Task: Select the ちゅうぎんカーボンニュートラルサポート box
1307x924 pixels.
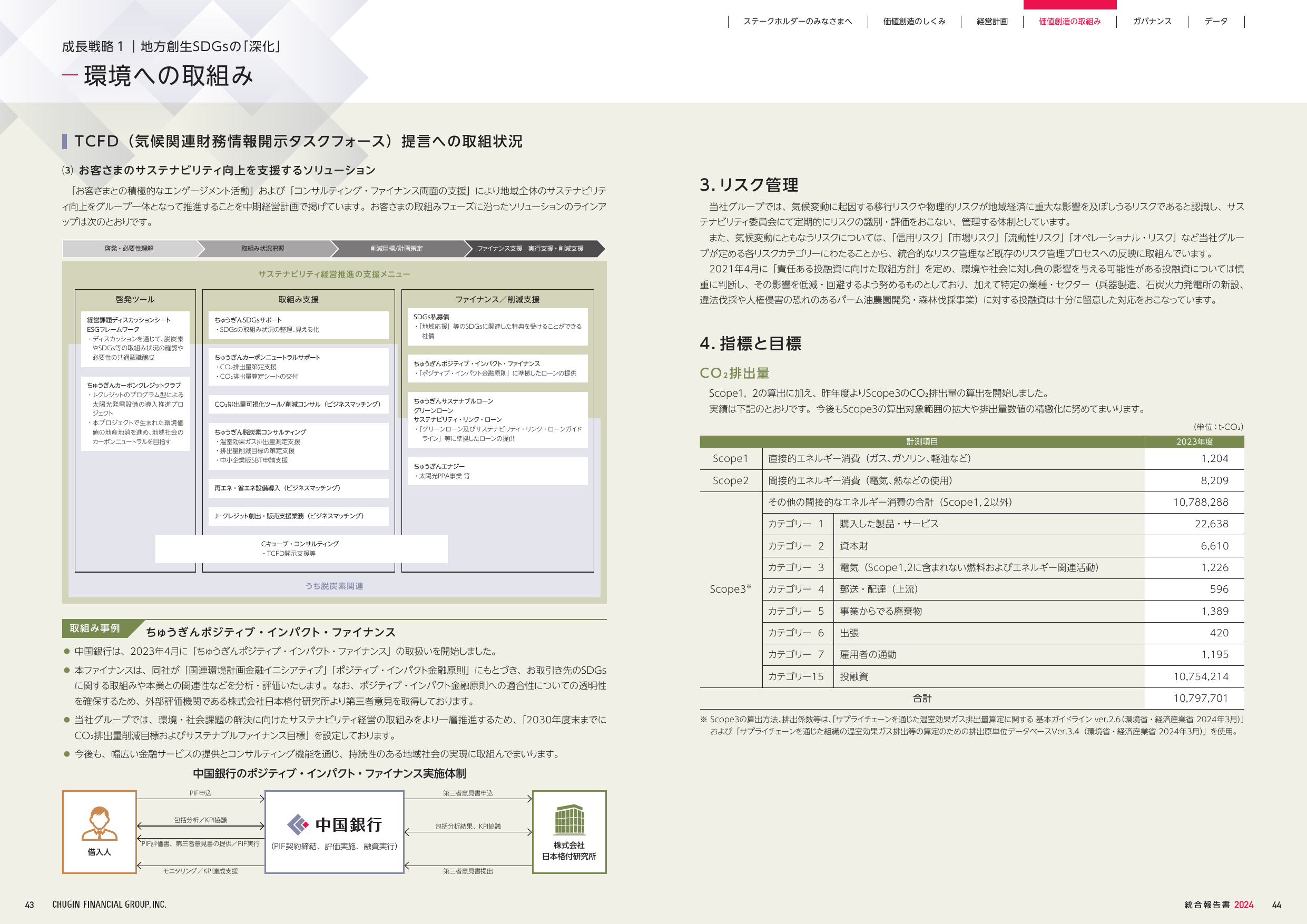Action: coord(298,367)
